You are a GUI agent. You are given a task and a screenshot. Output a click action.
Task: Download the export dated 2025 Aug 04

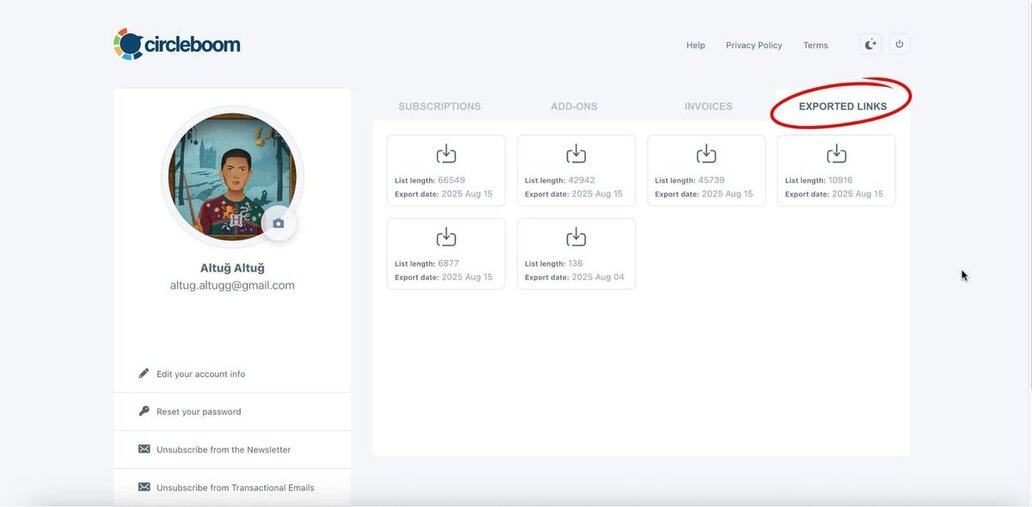tap(576, 237)
